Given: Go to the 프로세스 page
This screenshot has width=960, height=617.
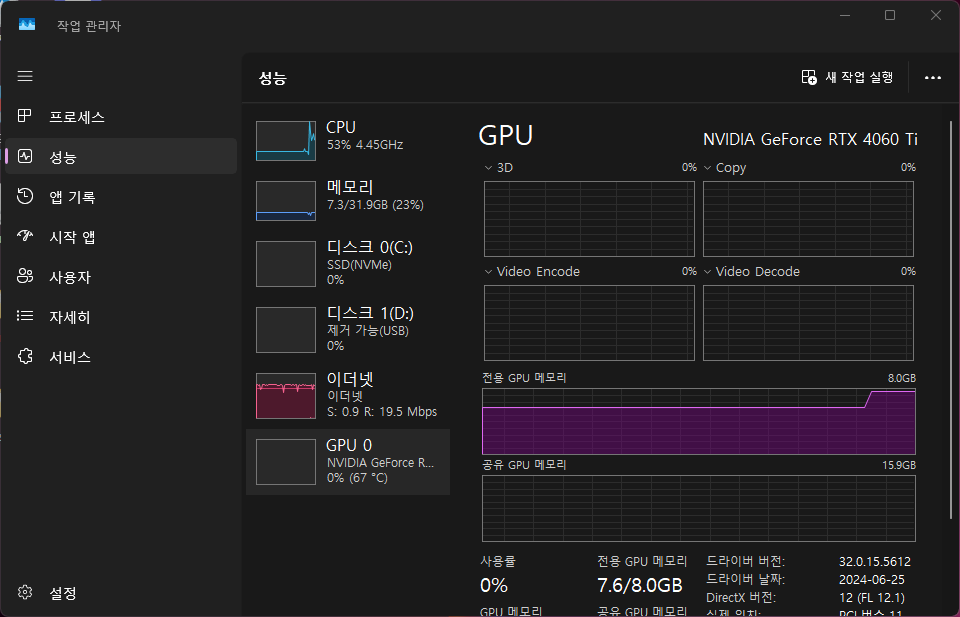Looking at the screenshot, I should [x=121, y=116].
